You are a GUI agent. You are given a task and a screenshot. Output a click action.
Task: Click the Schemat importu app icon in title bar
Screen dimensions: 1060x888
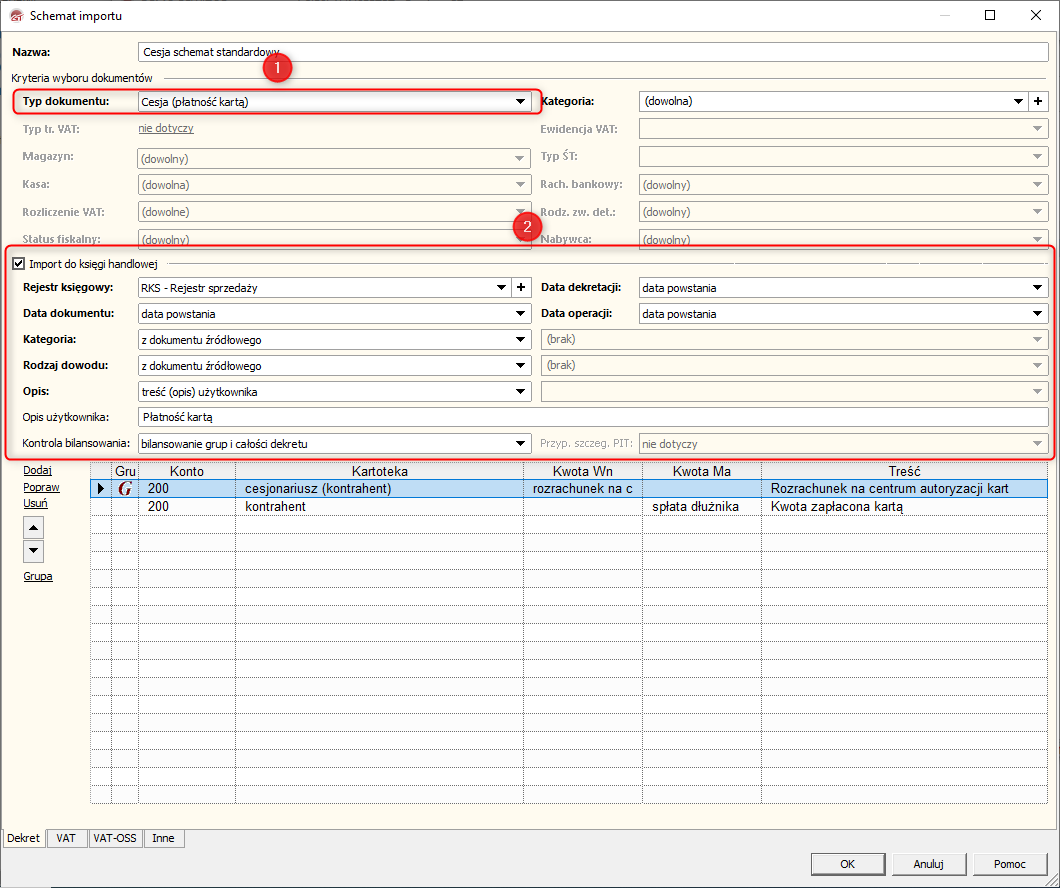(x=16, y=16)
